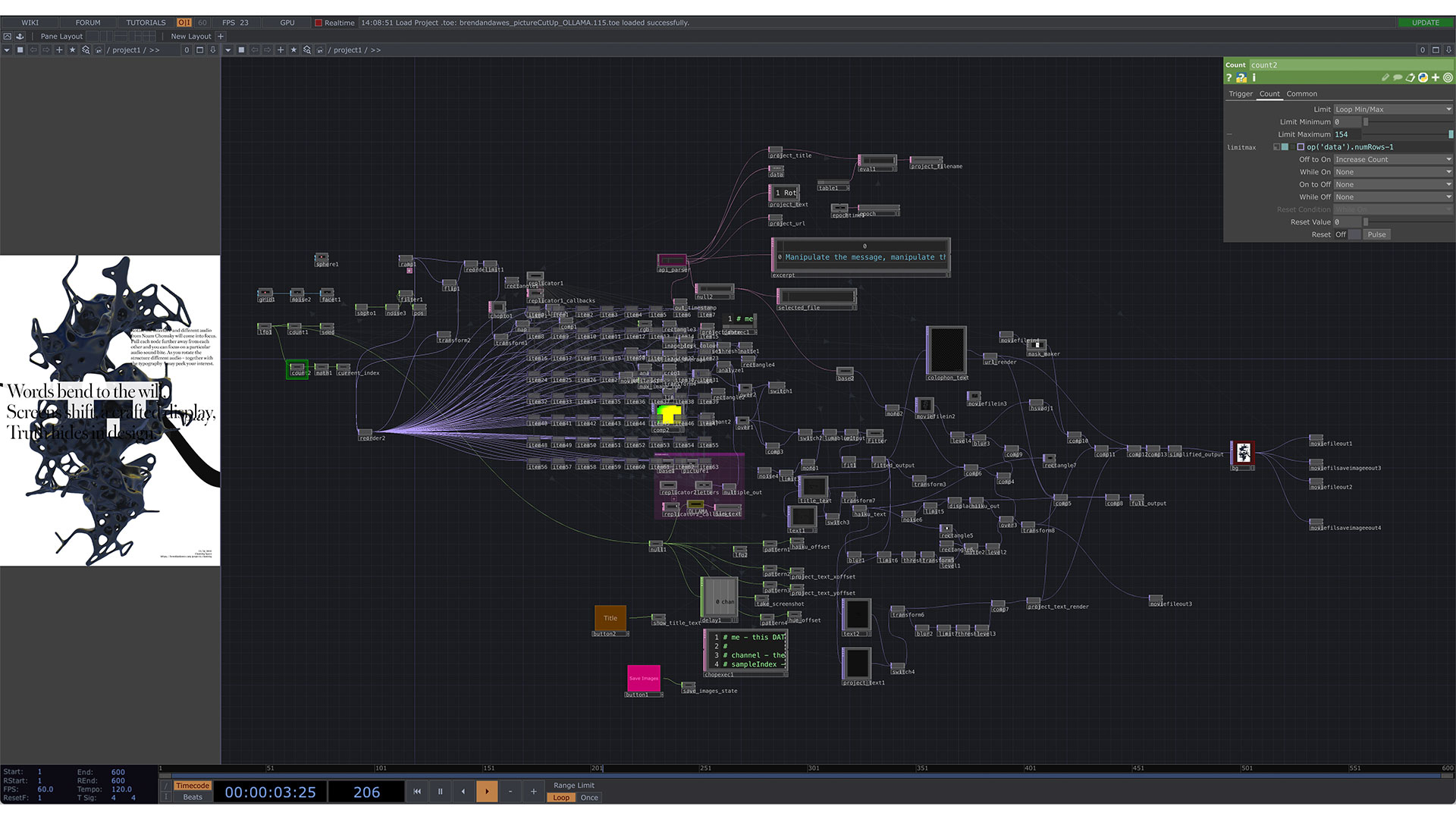Add operator with plus in right pane bar
The image size is (1456, 819).
pos(281,50)
